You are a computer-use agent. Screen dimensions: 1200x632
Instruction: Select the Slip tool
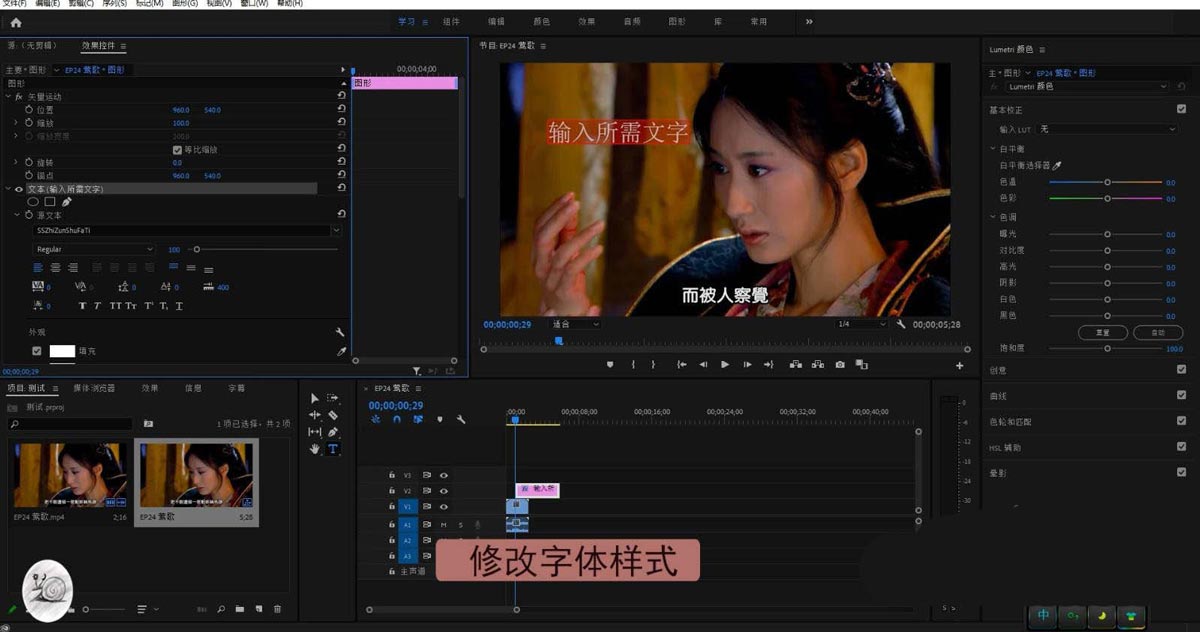tap(315, 432)
